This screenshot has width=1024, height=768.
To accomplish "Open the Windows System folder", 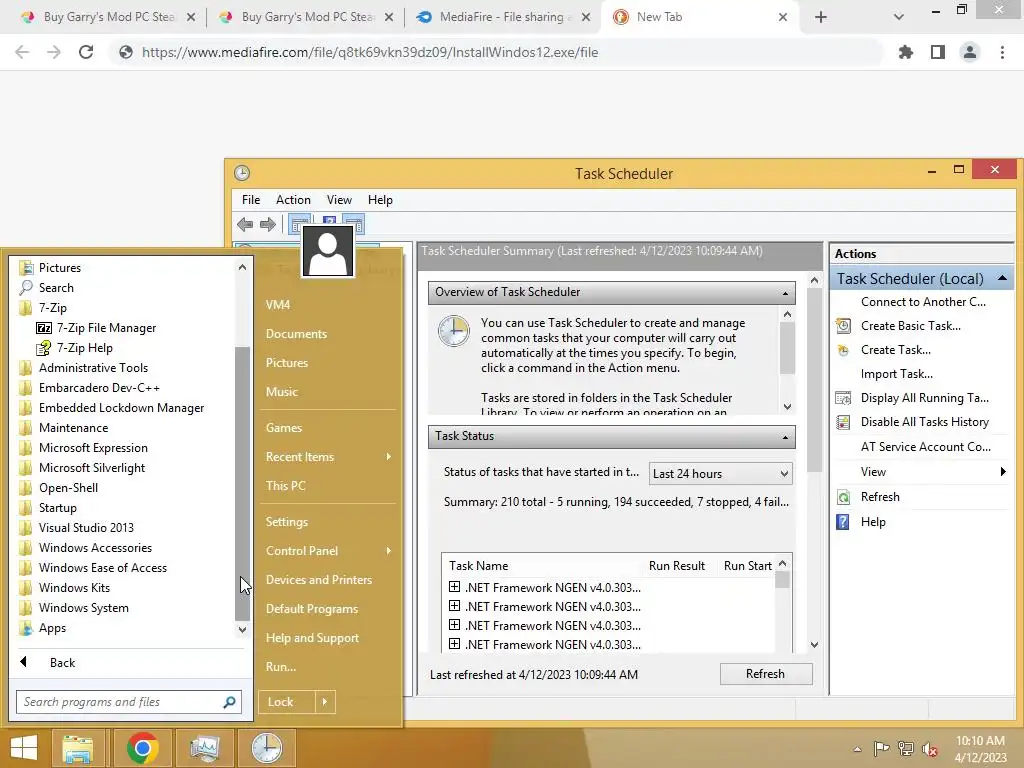I will point(84,608).
